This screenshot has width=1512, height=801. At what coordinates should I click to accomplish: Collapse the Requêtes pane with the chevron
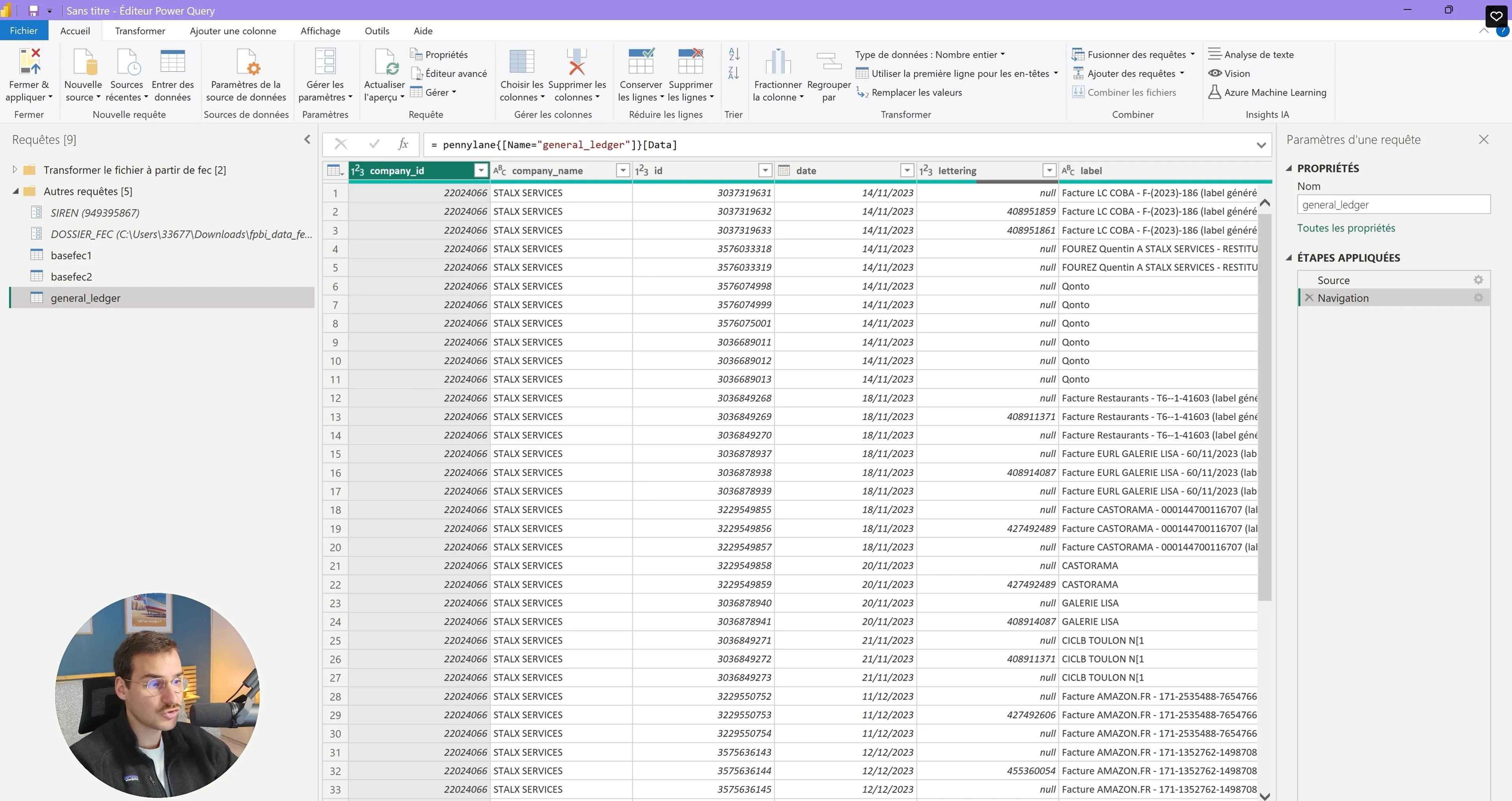307,139
